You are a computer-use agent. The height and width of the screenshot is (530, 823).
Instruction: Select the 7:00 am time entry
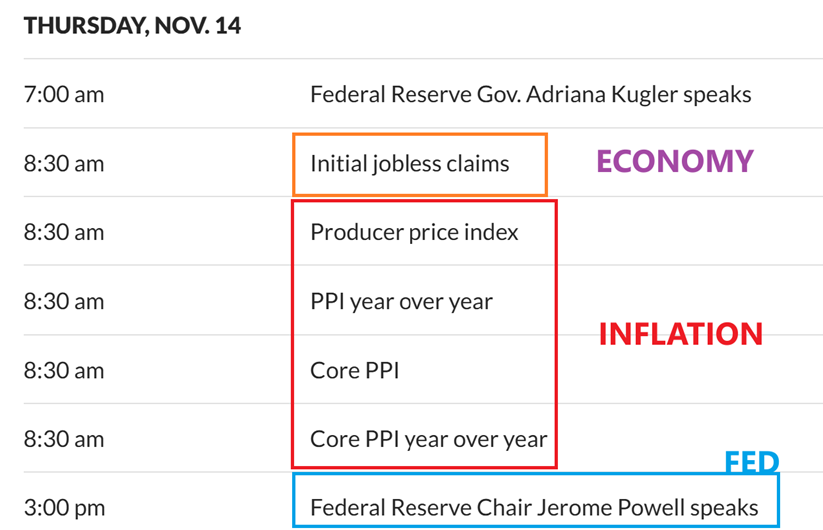tap(64, 95)
